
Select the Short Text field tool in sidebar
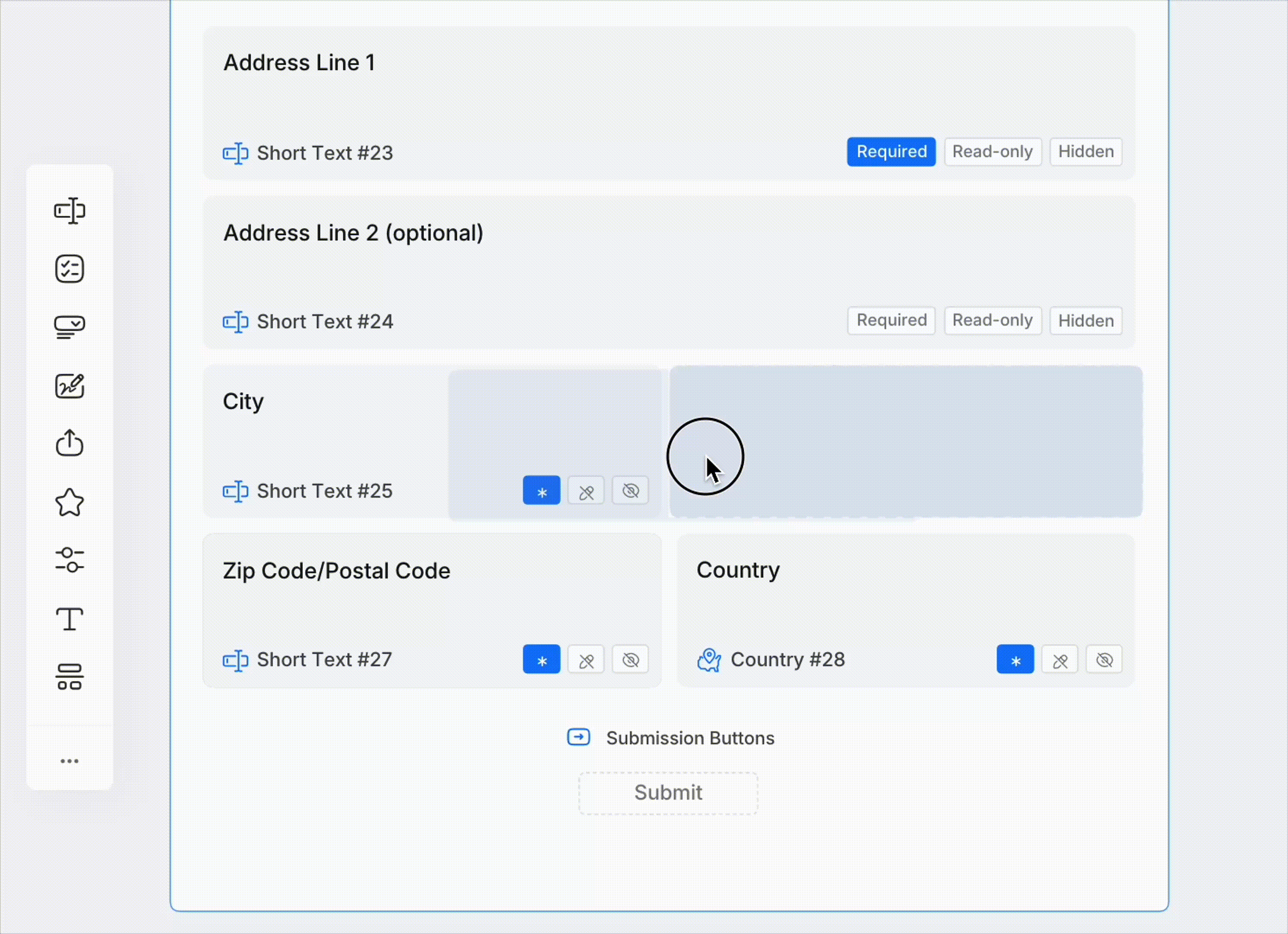pos(69,211)
